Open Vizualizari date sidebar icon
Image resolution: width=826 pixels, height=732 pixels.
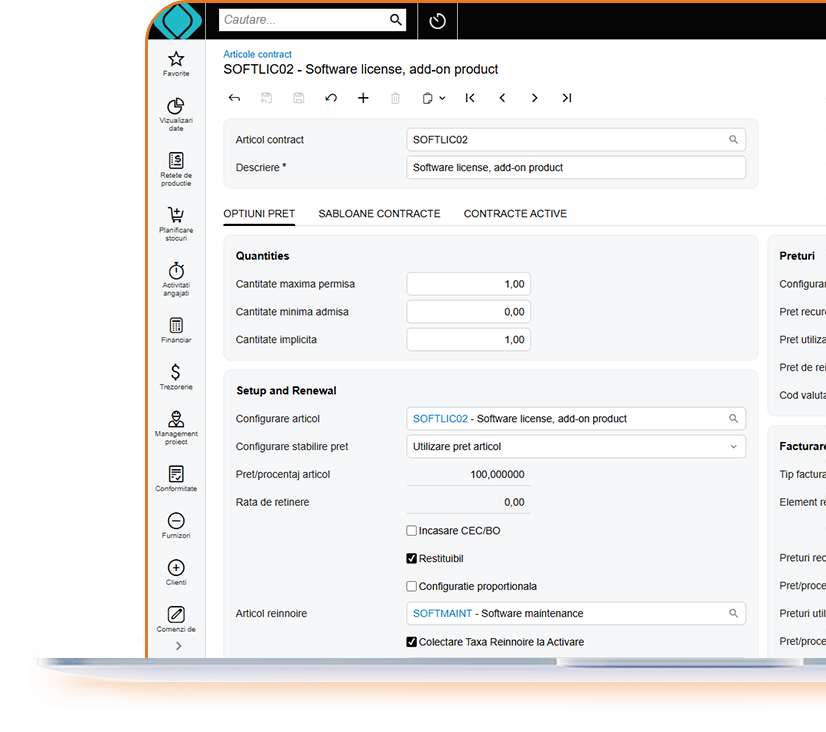(176, 107)
